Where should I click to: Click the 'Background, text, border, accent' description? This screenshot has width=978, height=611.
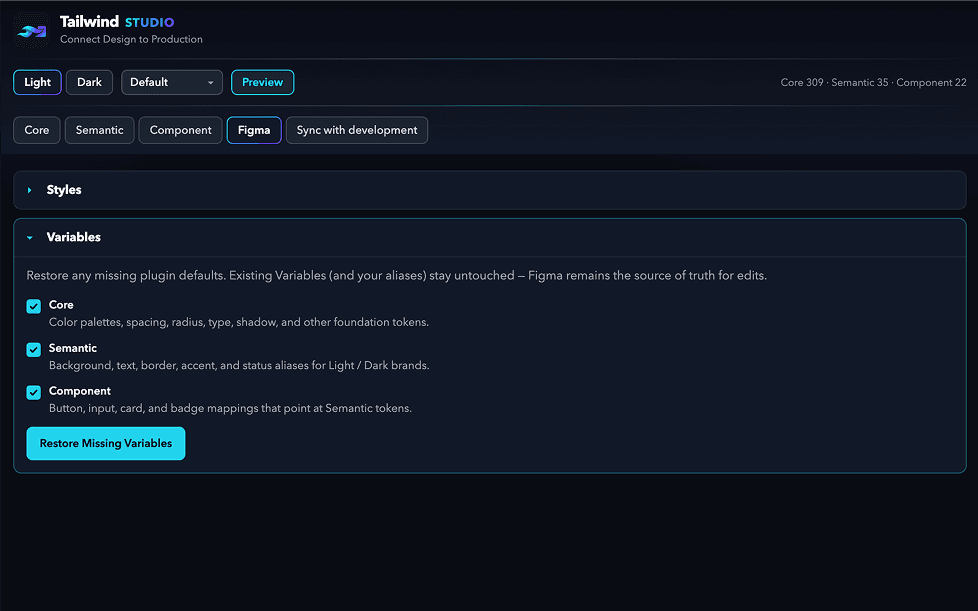coord(239,365)
